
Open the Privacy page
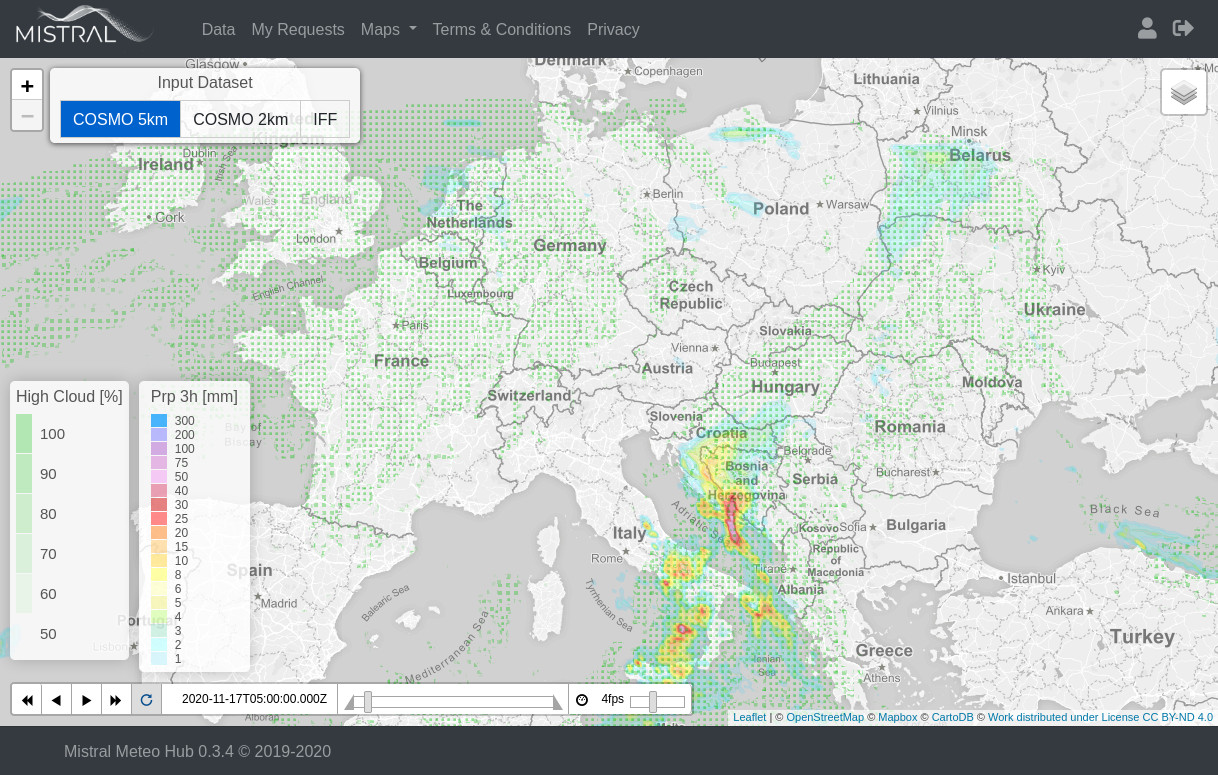coord(613,29)
